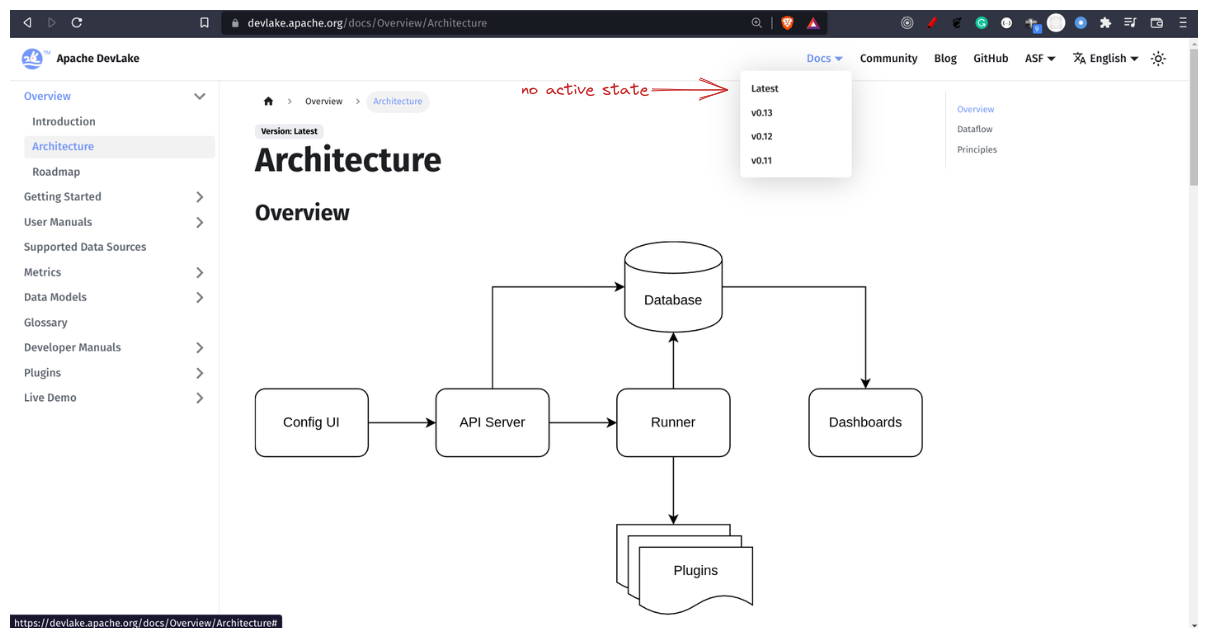Click the red marker extension icon
The height and width of the screenshot is (637, 1207).
pyautogui.click(x=931, y=22)
